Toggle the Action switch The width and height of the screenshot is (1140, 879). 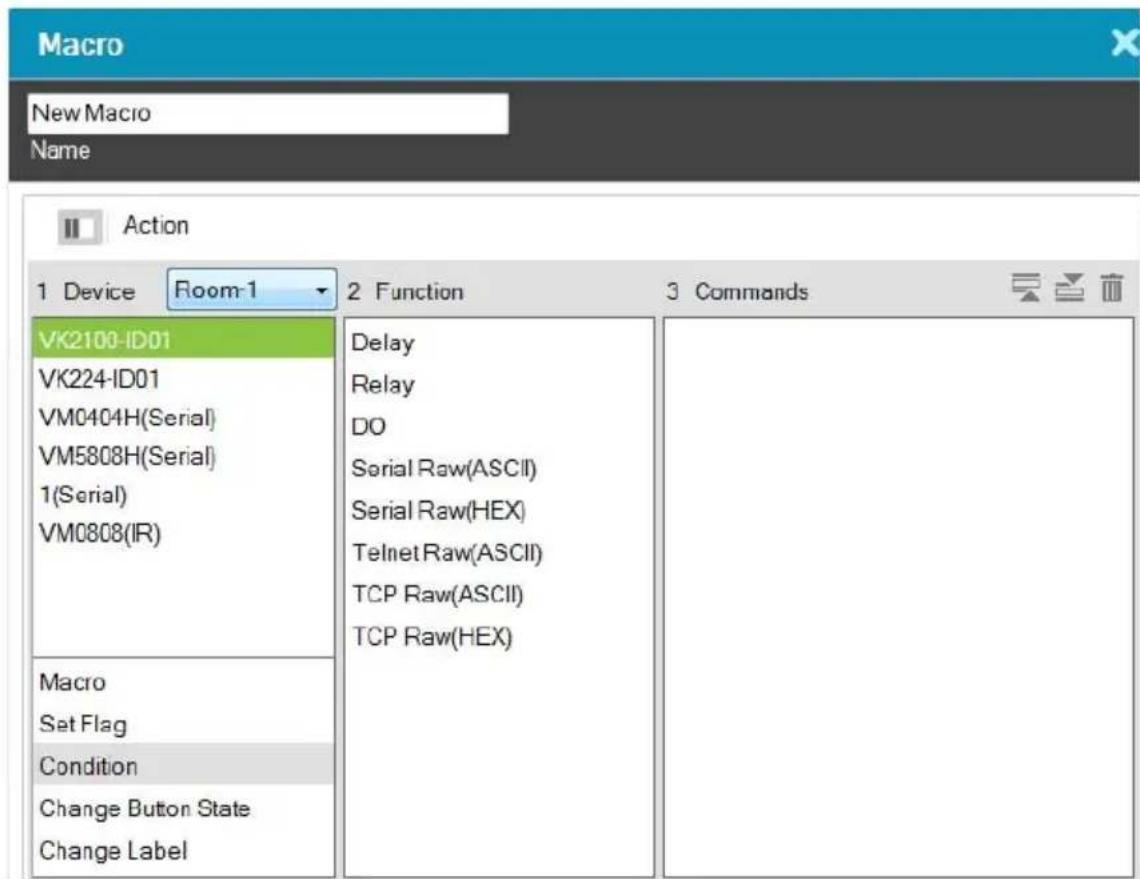[80, 228]
